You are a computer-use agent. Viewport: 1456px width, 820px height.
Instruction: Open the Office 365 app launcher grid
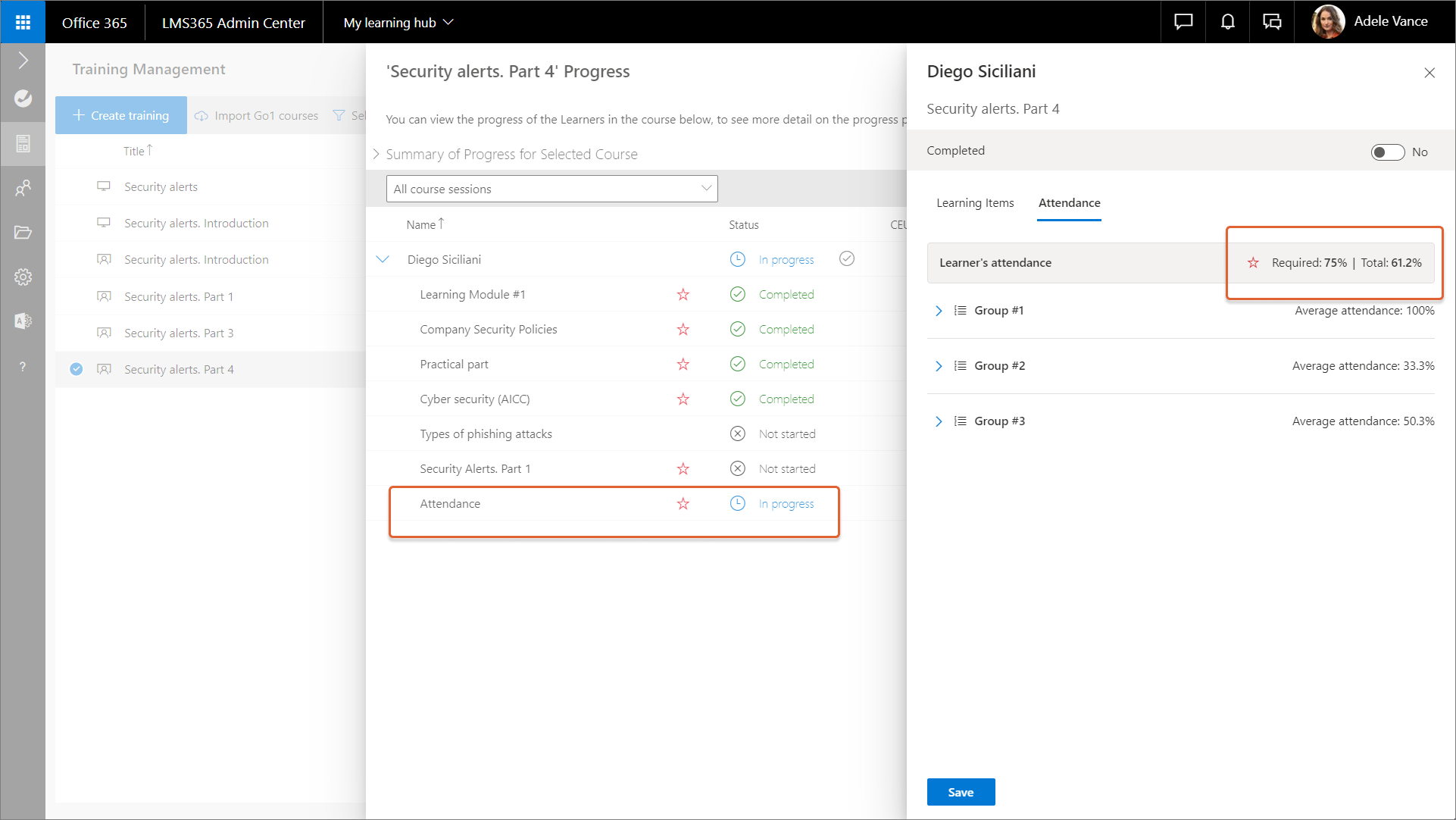23,22
